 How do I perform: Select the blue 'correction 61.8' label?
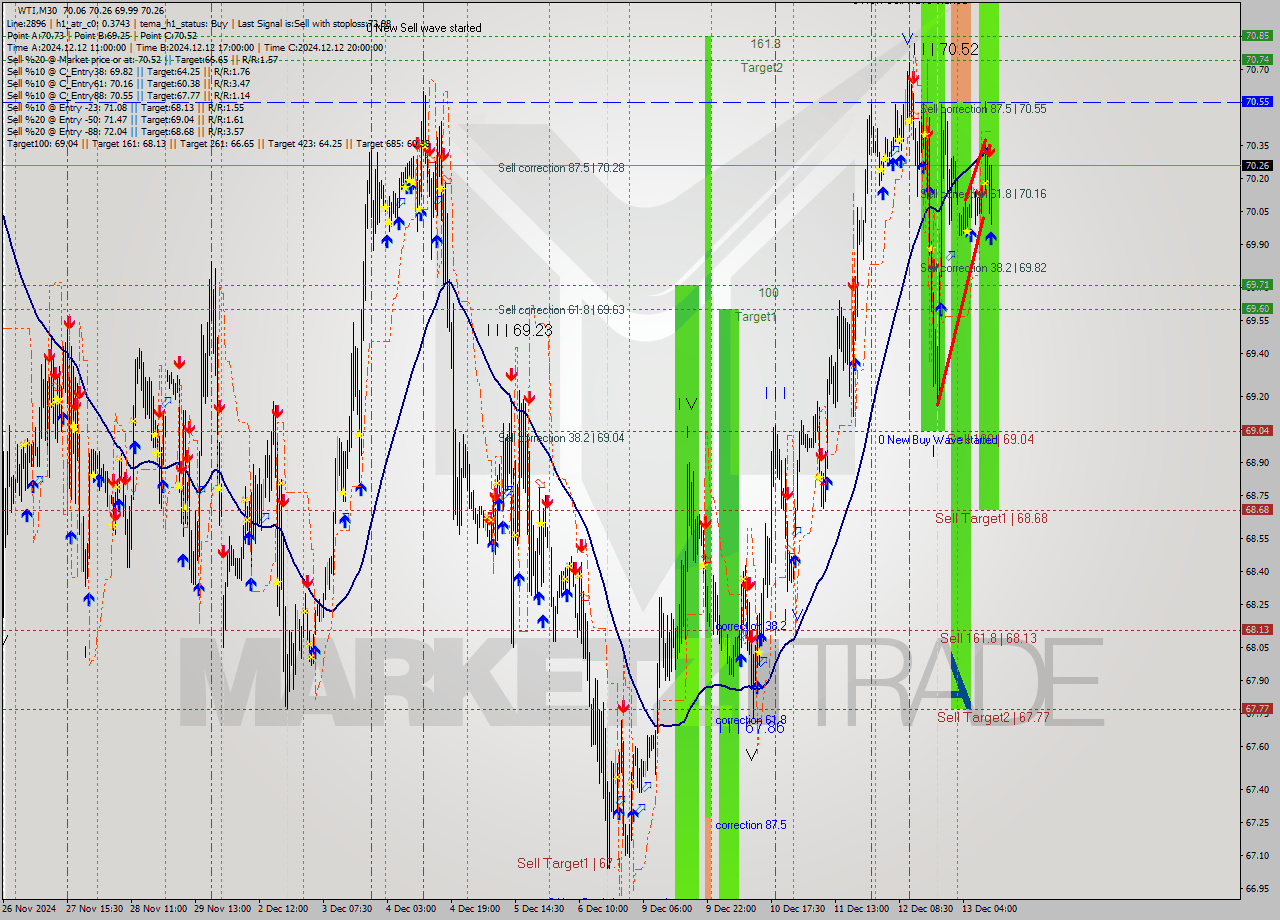751,720
